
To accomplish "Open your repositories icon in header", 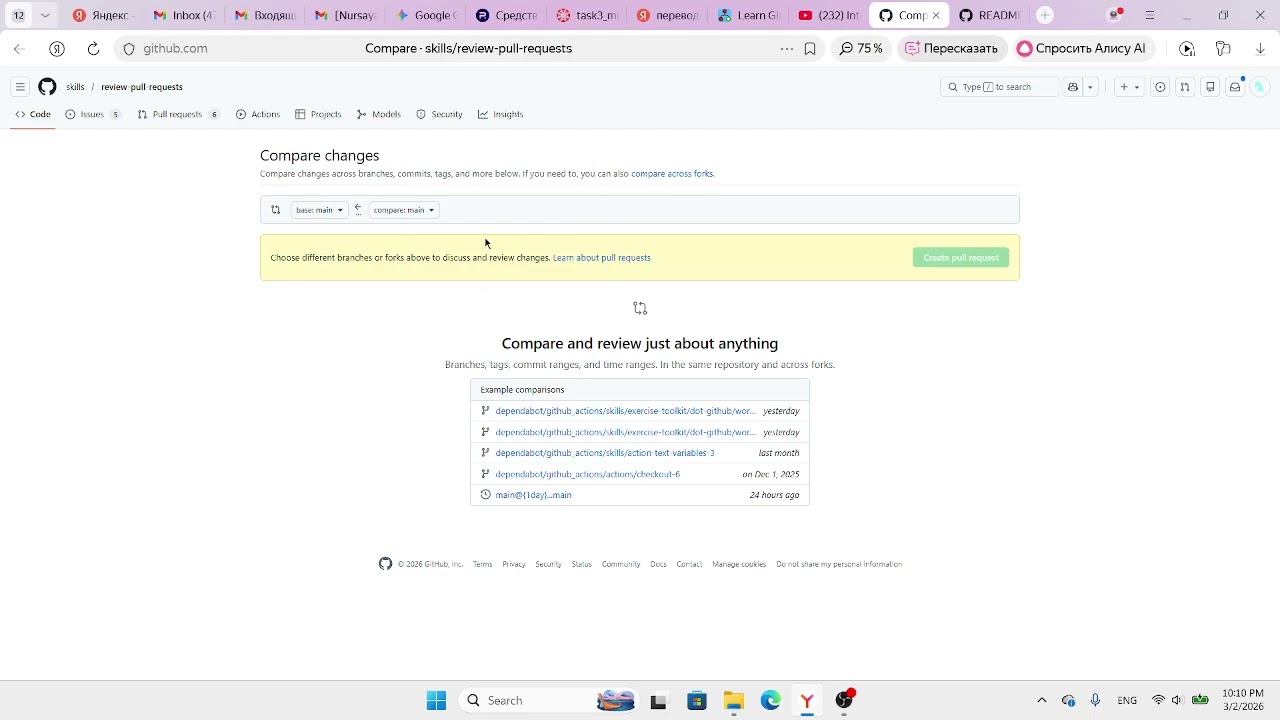I will pos(1210,87).
